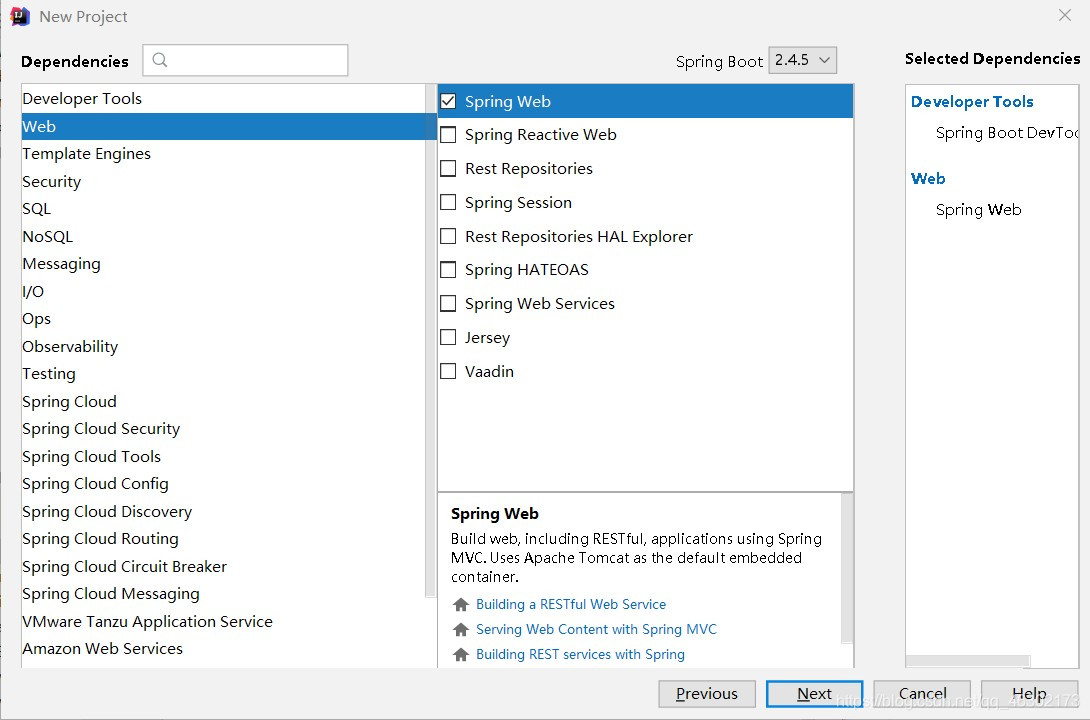
Task: Click home icon beside Building REST services
Action: pos(461,655)
